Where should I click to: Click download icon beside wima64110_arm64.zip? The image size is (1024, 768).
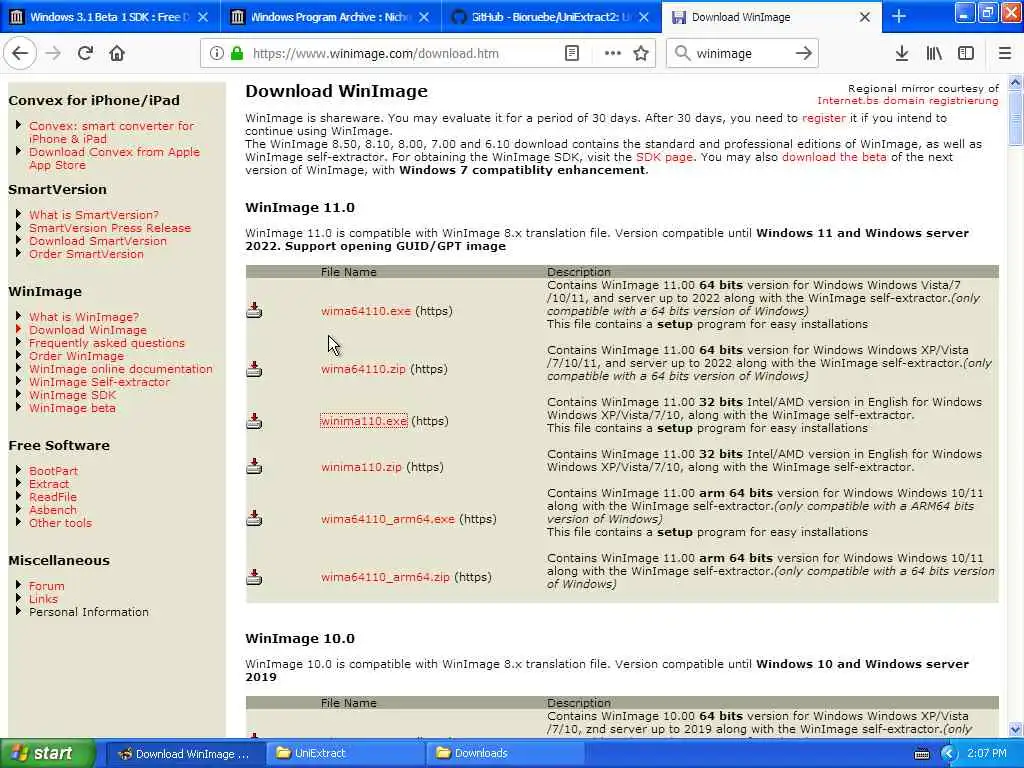(254, 577)
